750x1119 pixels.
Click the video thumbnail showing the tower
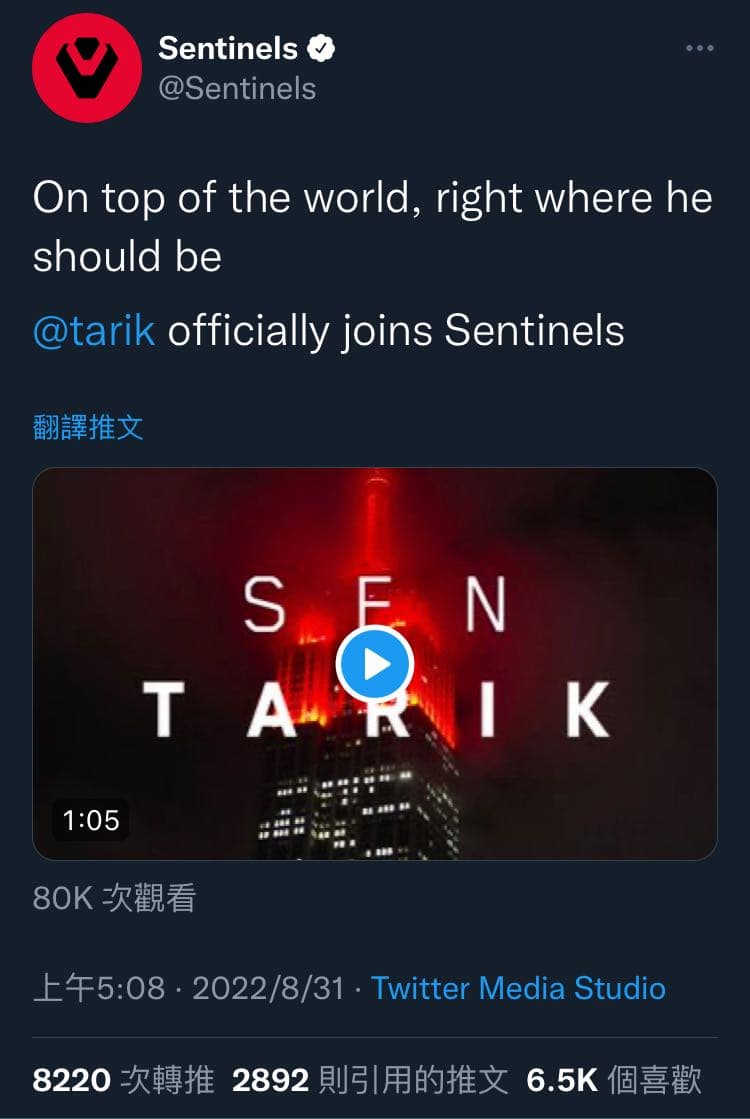point(200,560)
